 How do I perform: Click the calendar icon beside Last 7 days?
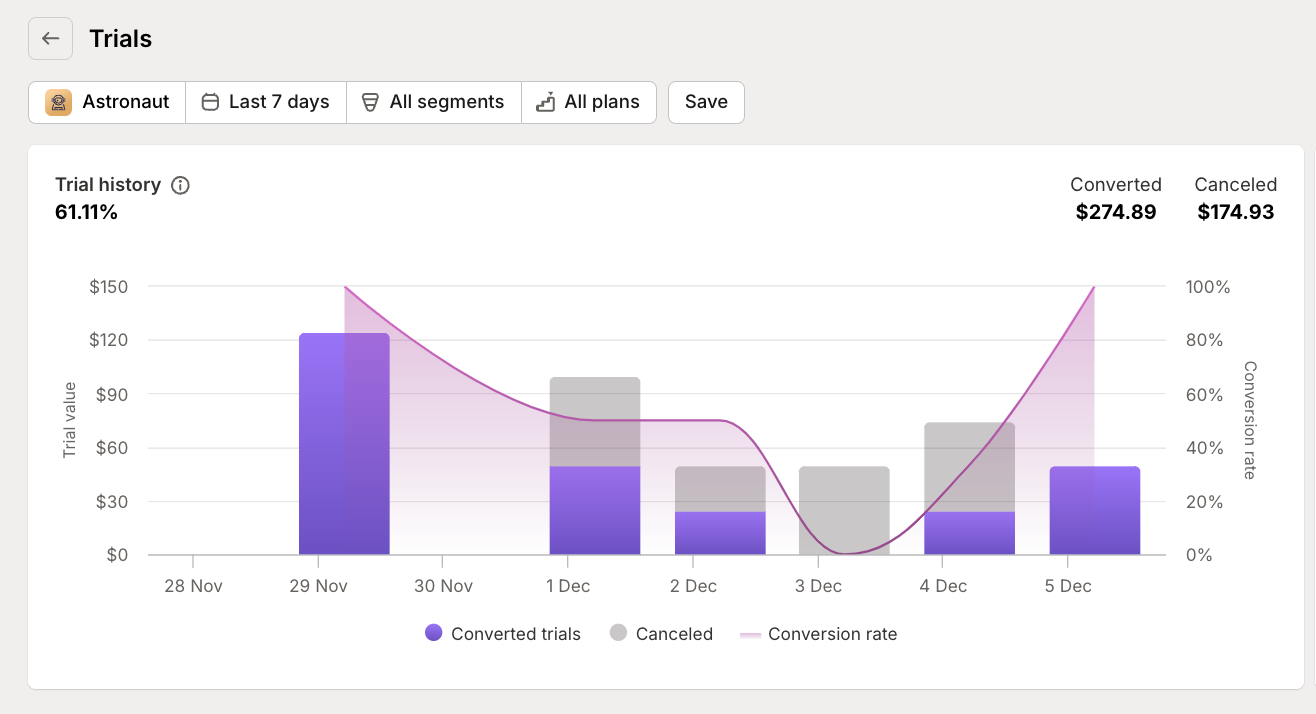click(x=210, y=102)
